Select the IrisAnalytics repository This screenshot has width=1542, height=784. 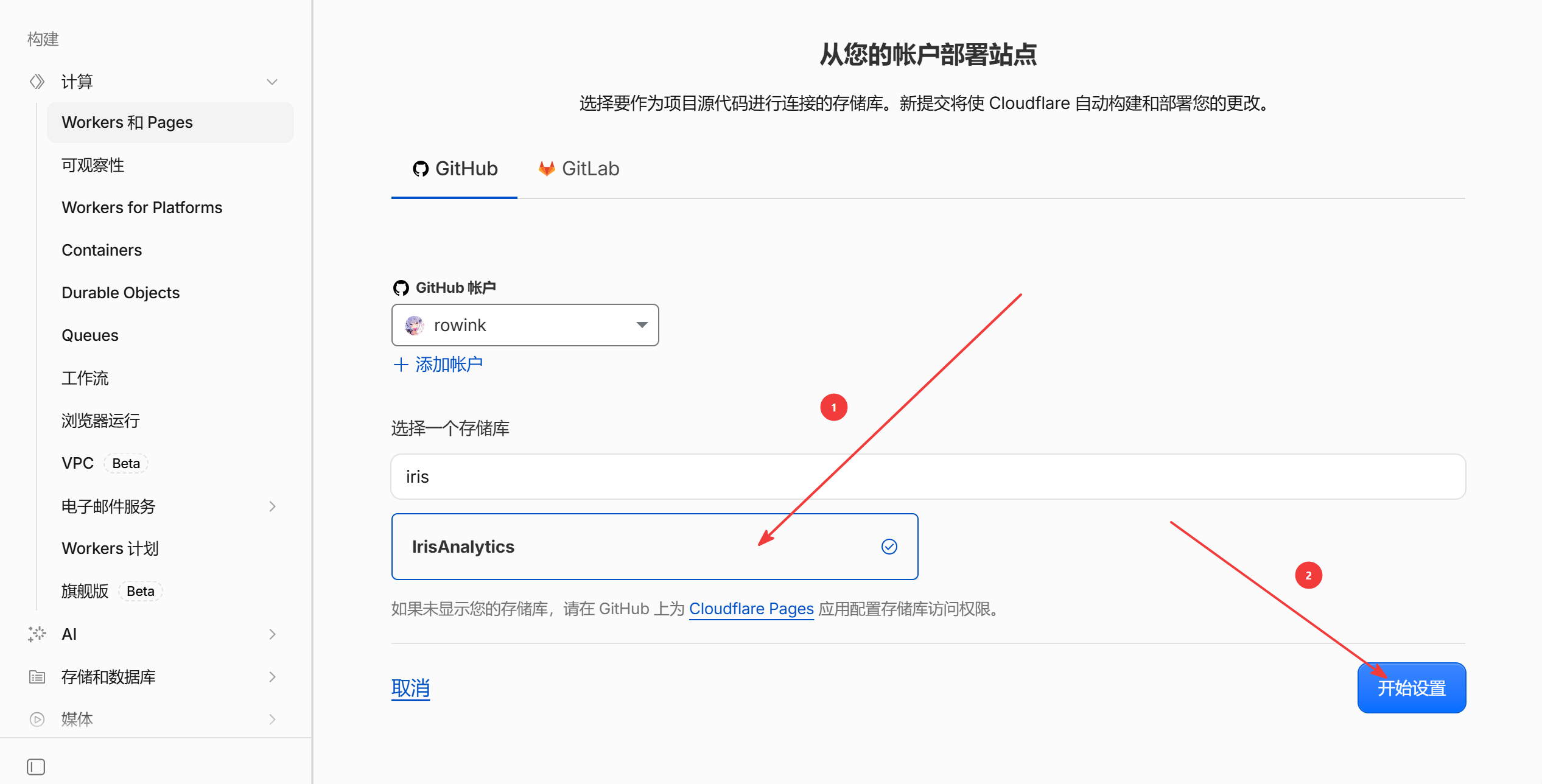[654, 547]
